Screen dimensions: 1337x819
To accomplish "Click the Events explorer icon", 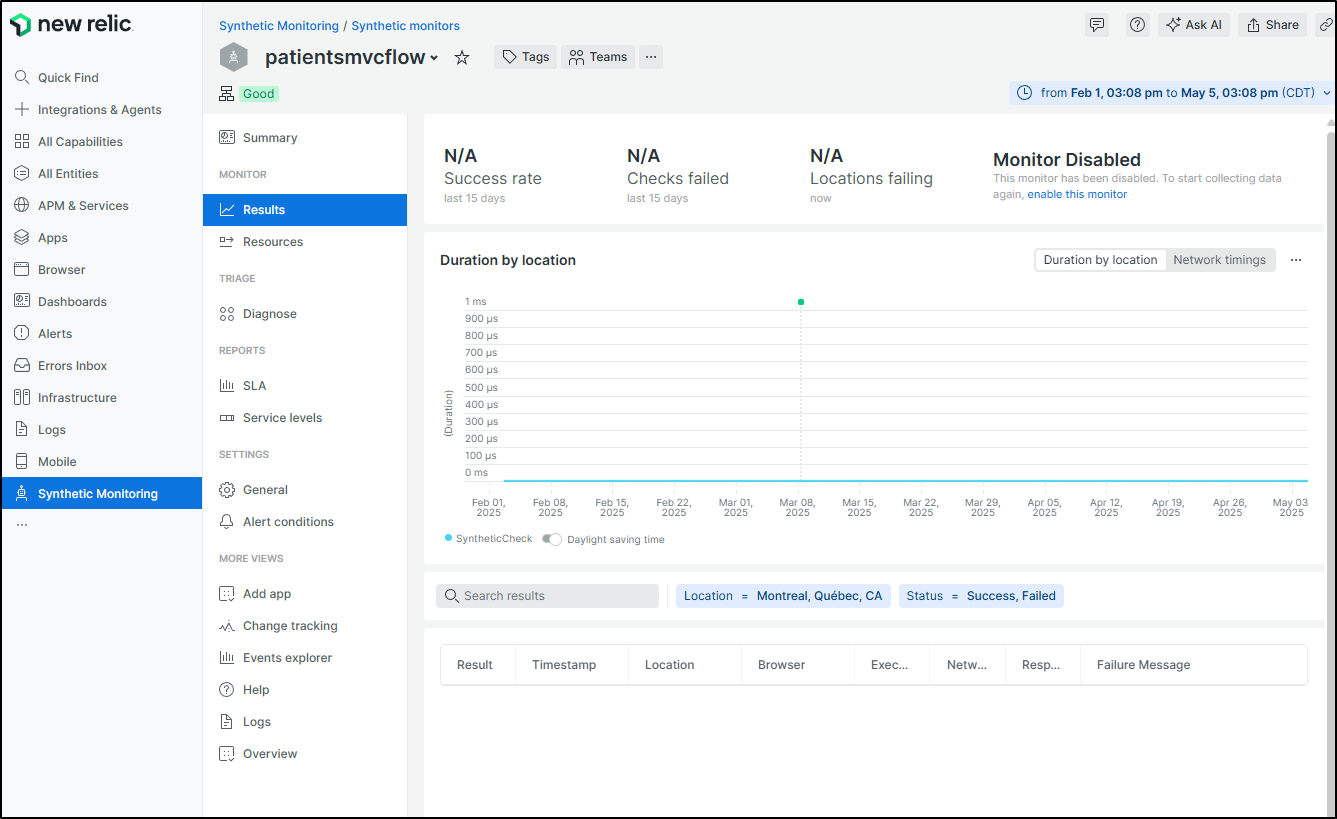I will (x=227, y=657).
